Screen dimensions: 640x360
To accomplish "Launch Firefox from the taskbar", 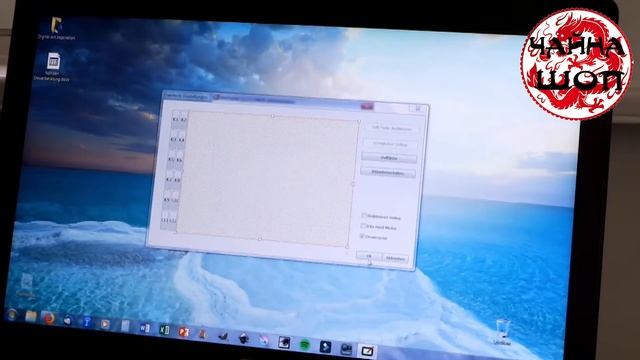I will pyautogui.click(x=49, y=318).
